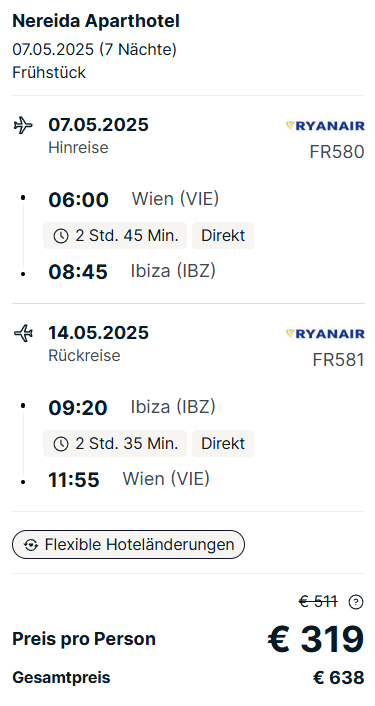Screen dimensions: 375x706
Task: Click the clock icon beside 2 Std. 35 Min.
Action: point(61,444)
